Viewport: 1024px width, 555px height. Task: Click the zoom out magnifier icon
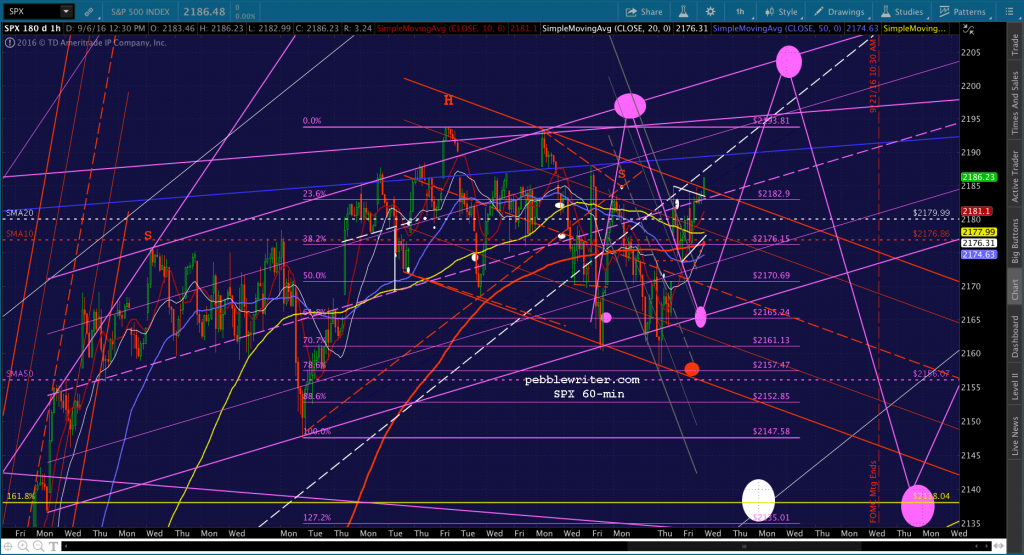tap(38, 546)
